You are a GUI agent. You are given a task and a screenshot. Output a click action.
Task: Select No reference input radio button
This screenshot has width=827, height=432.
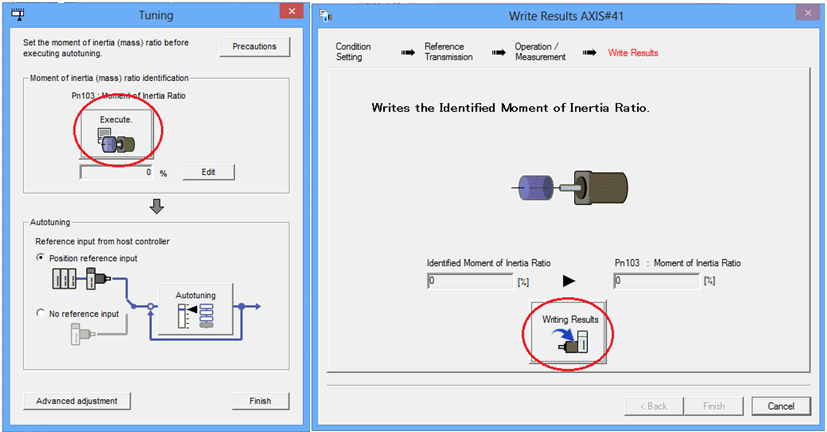coord(41,314)
